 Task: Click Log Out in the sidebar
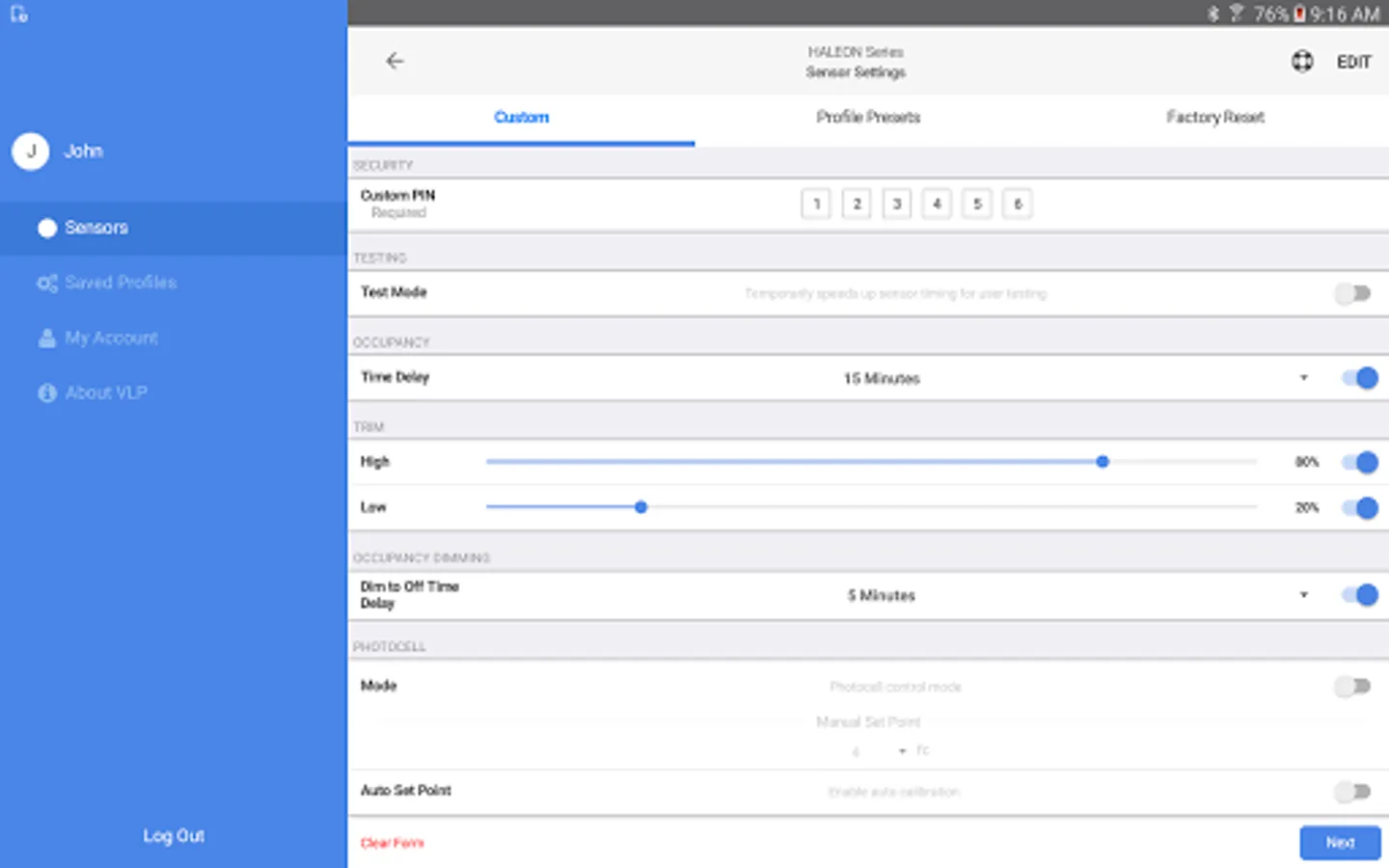click(x=174, y=836)
